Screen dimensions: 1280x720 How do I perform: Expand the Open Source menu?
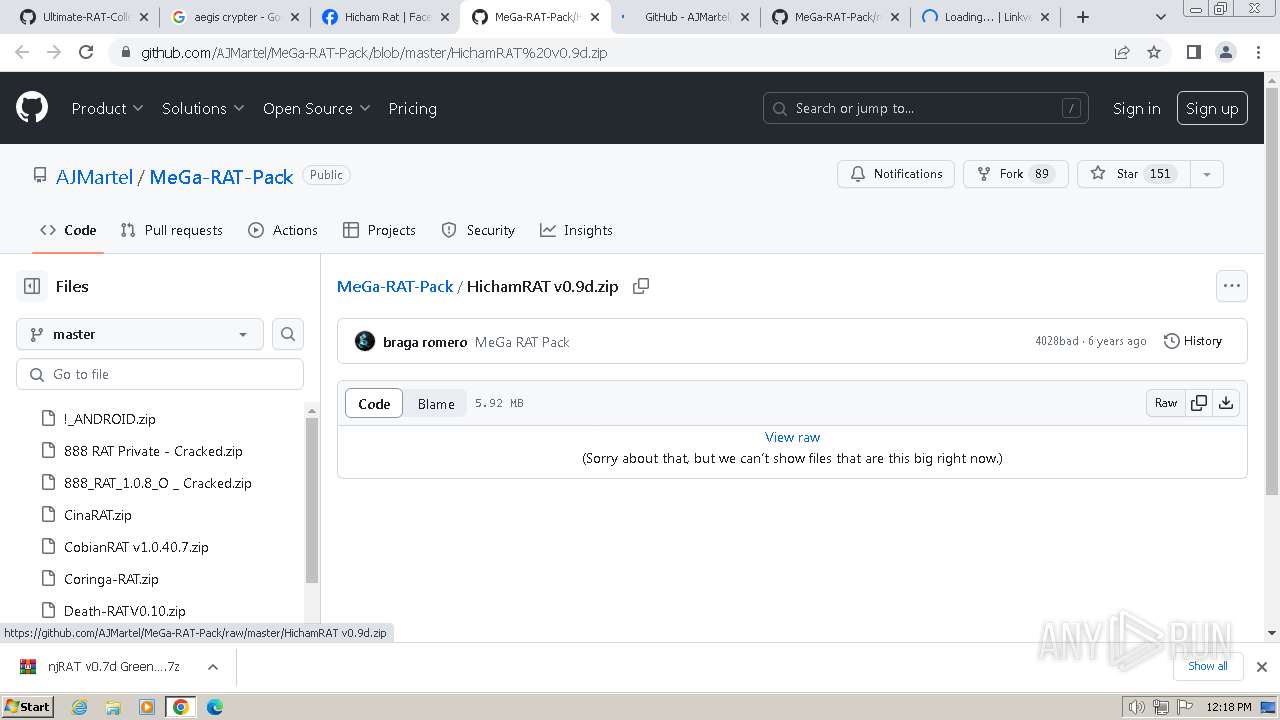tap(316, 108)
